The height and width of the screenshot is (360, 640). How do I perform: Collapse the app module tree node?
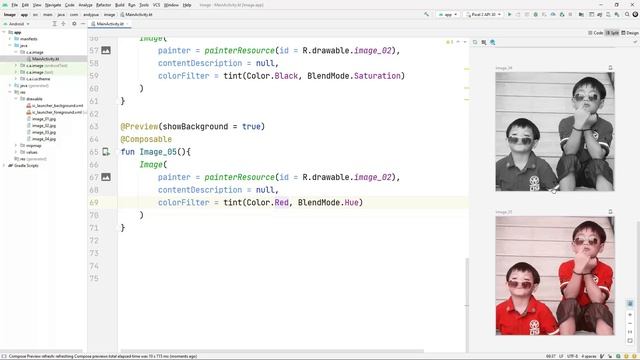[4, 32]
